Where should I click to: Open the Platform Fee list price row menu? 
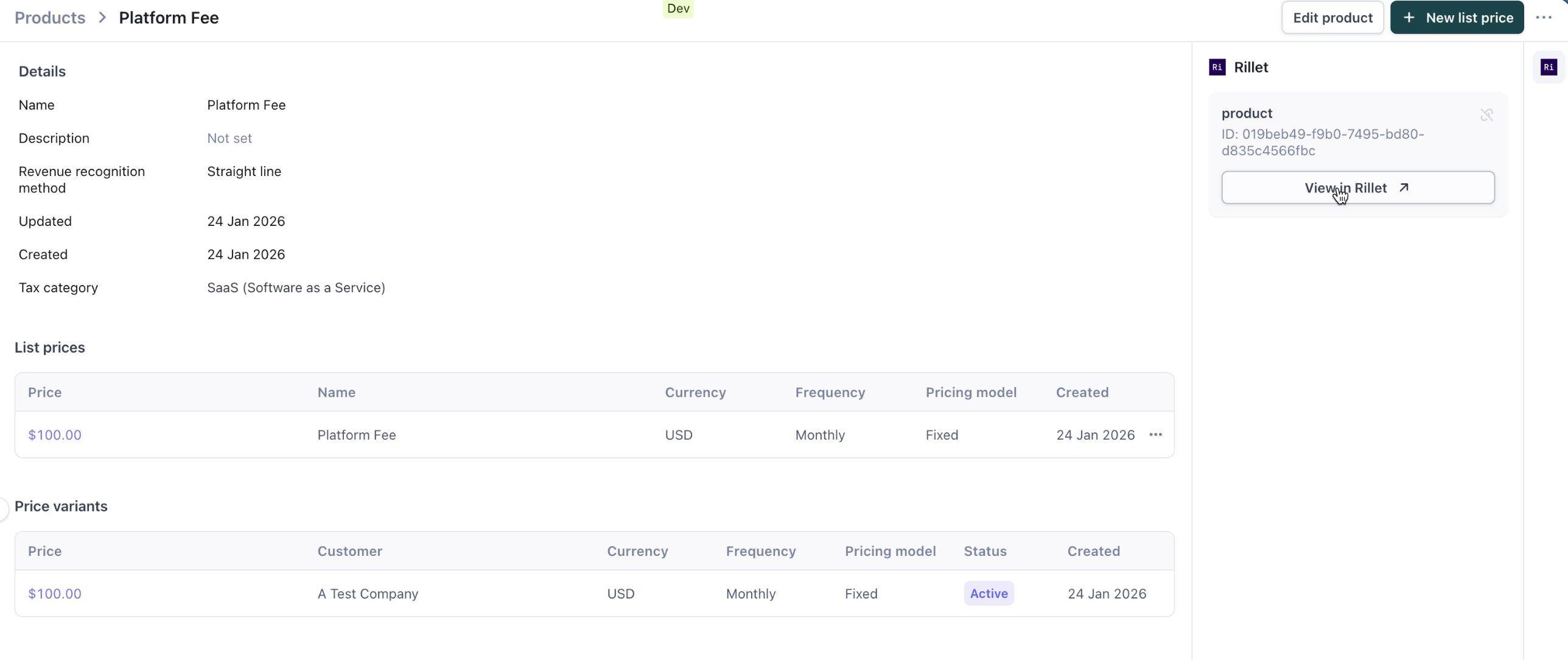pos(1155,435)
